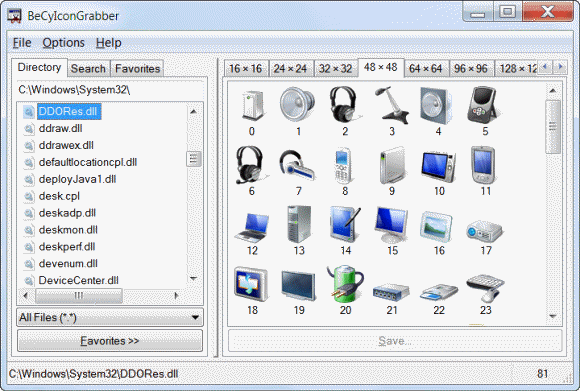Viewport: 580px width, 391px height.
Task: Show the 128 × 128 size tab
Action: 516,68
